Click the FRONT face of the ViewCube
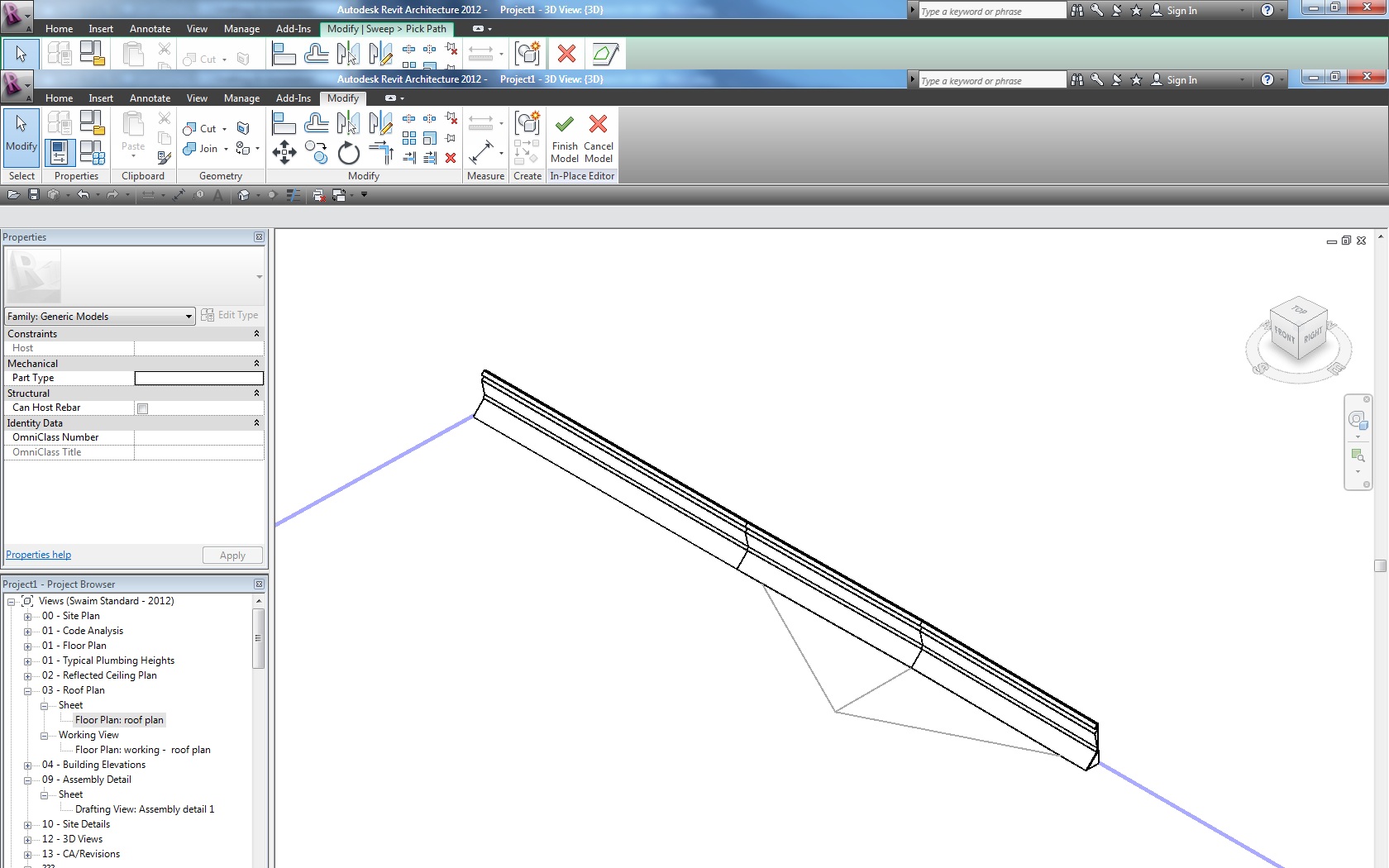 tap(1283, 336)
